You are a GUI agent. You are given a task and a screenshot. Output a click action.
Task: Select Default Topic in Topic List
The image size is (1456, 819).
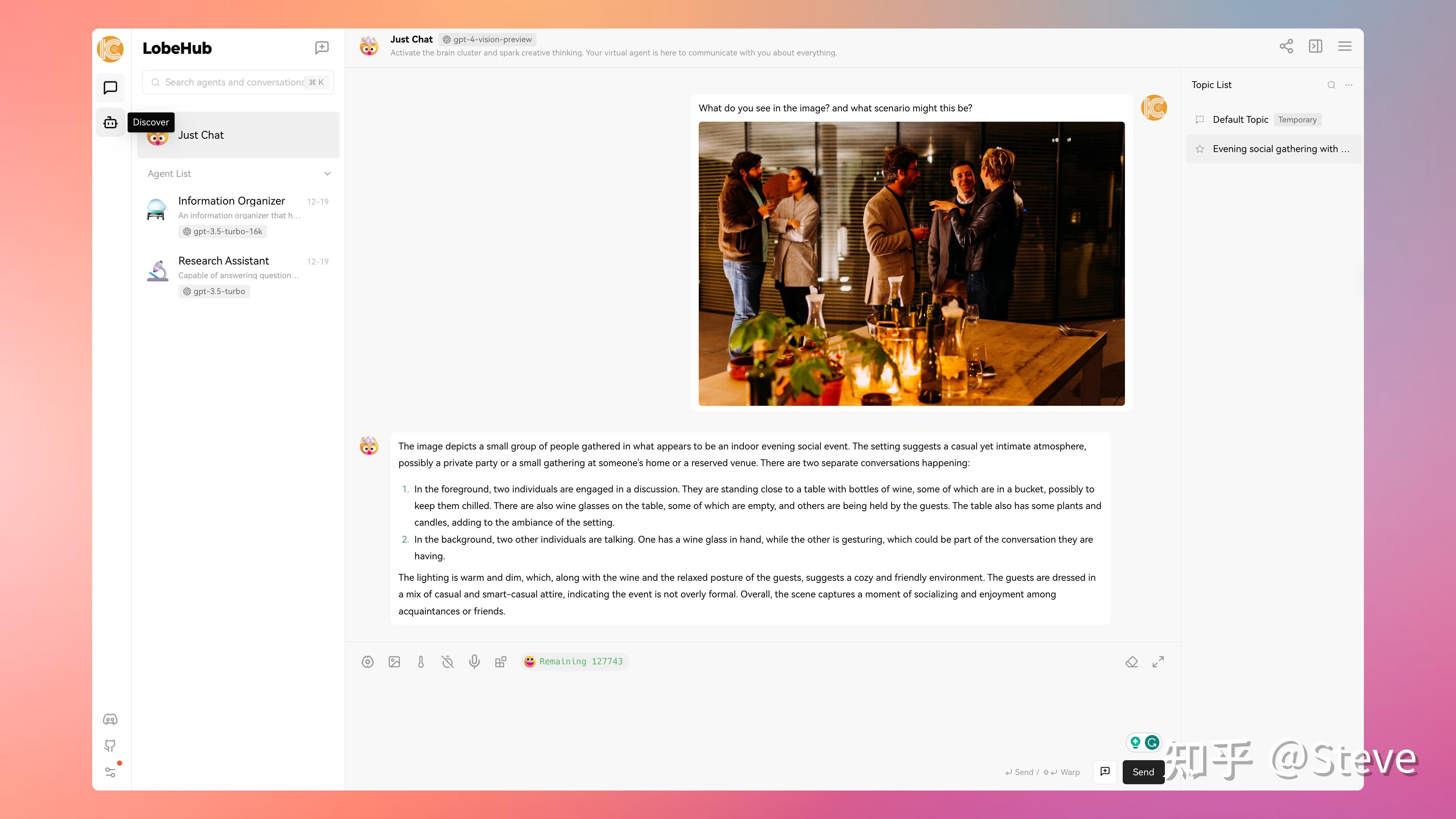pos(1240,120)
